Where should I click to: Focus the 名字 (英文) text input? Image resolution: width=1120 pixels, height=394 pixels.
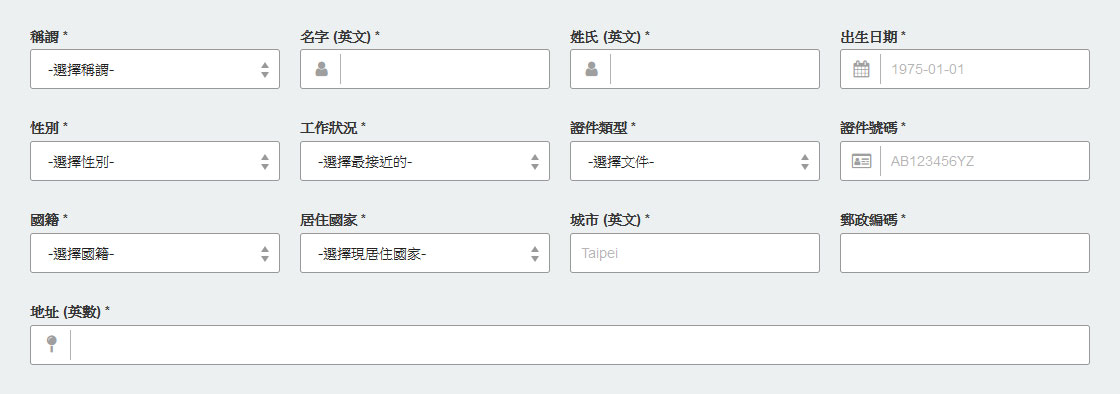[x=445, y=69]
